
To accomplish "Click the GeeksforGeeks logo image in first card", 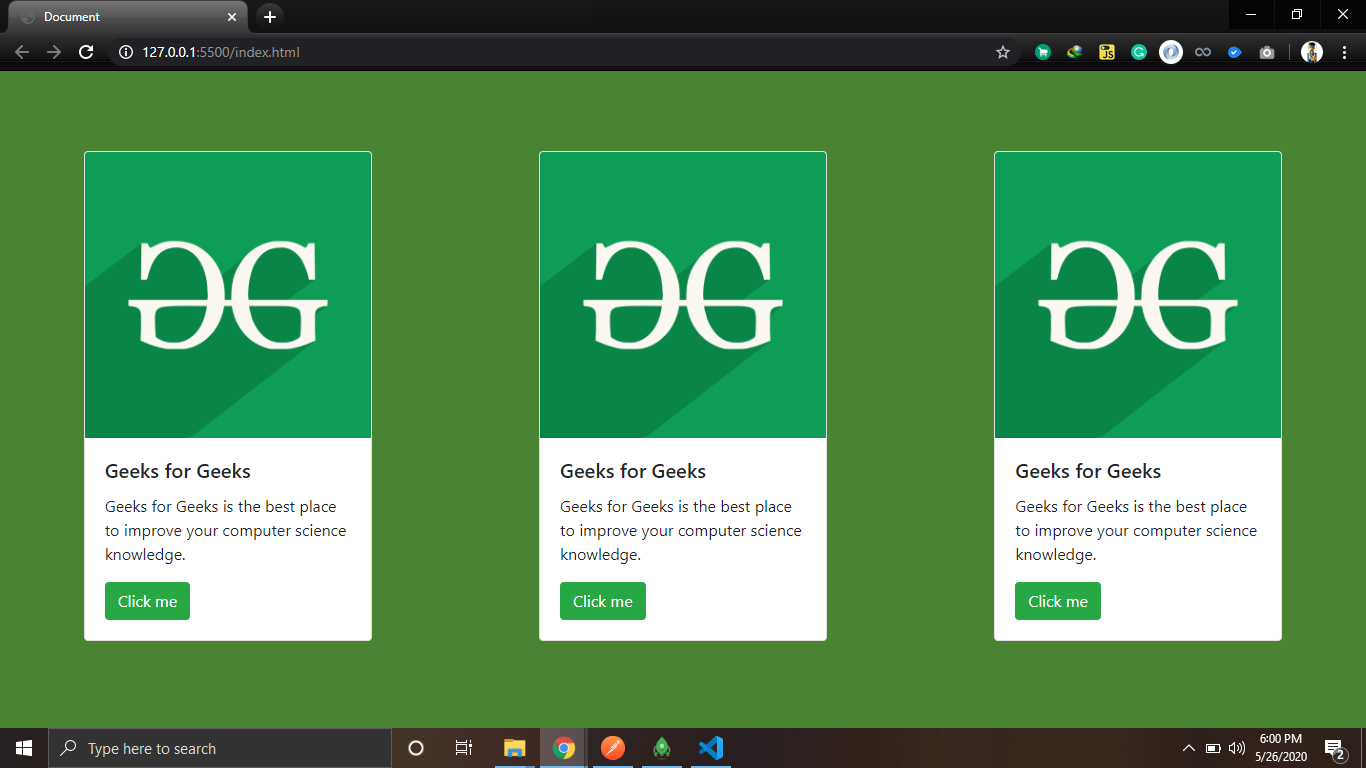I will pyautogui.click(x=228, y=295).
